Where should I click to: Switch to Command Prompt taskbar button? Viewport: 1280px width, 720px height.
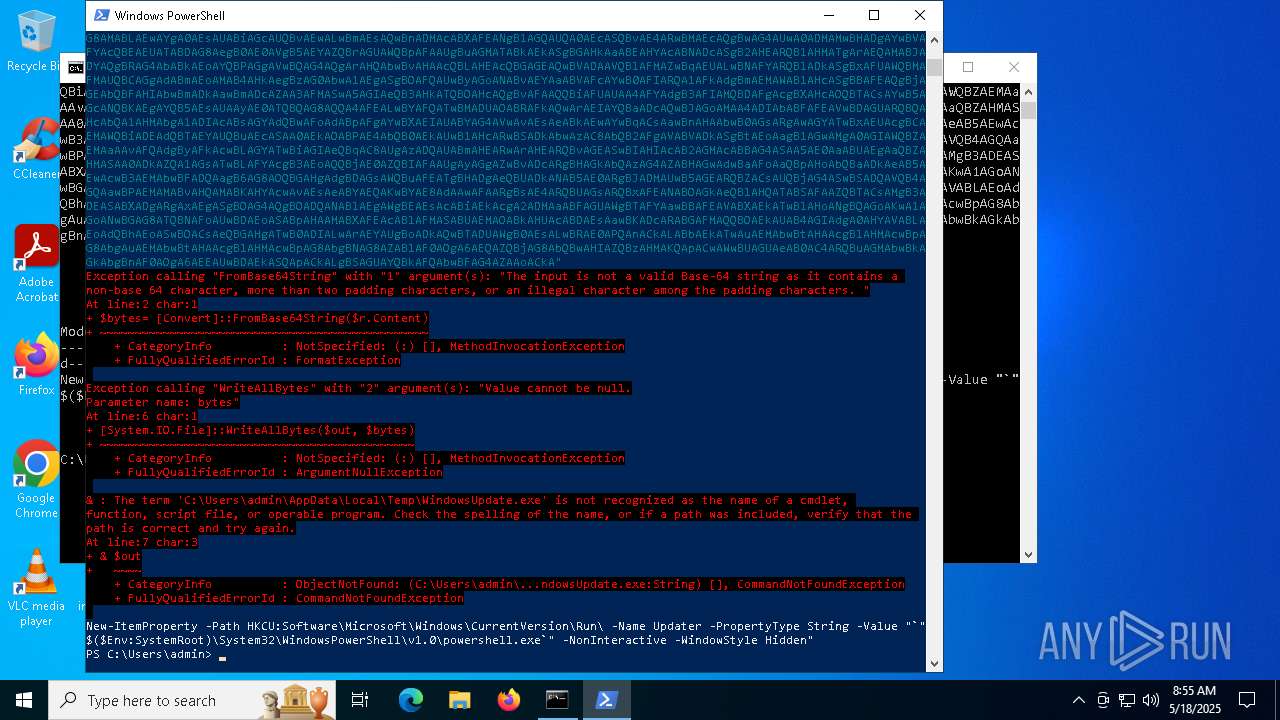point(557,700)
